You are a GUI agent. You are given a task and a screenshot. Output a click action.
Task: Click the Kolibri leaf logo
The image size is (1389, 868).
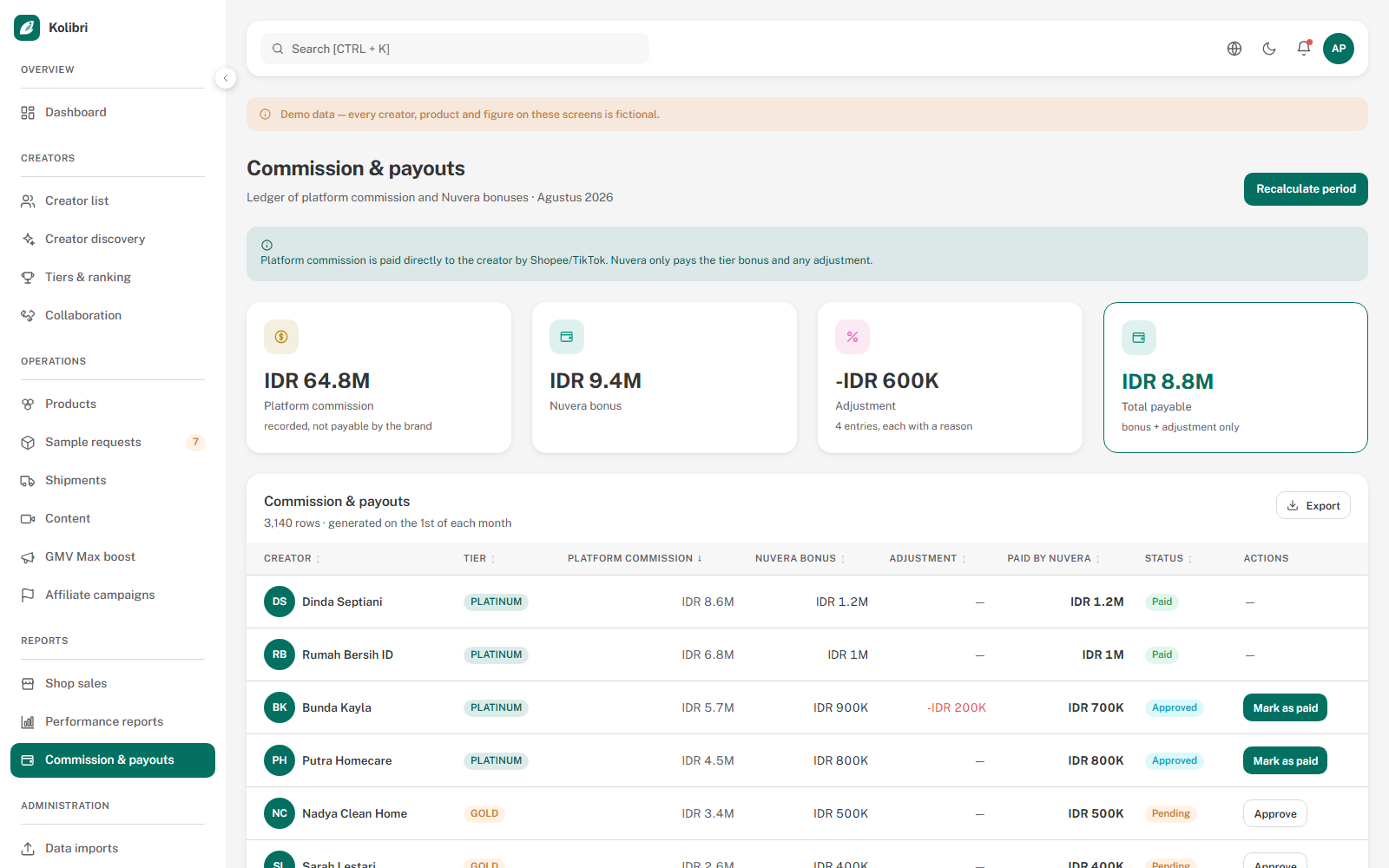(x=27, y=28)
